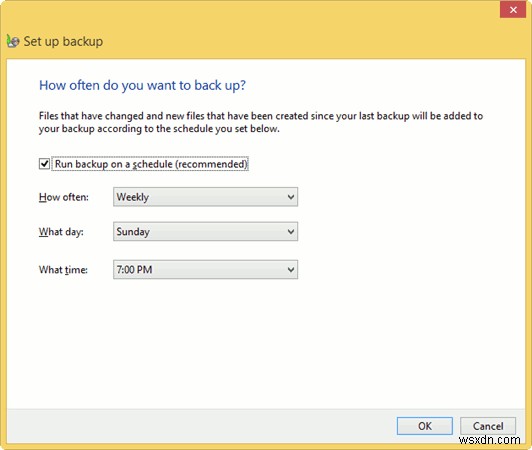Open the How often dropdown showing Weekly
The height and width of the screenshot is (450, 532).
coord(206,197)
